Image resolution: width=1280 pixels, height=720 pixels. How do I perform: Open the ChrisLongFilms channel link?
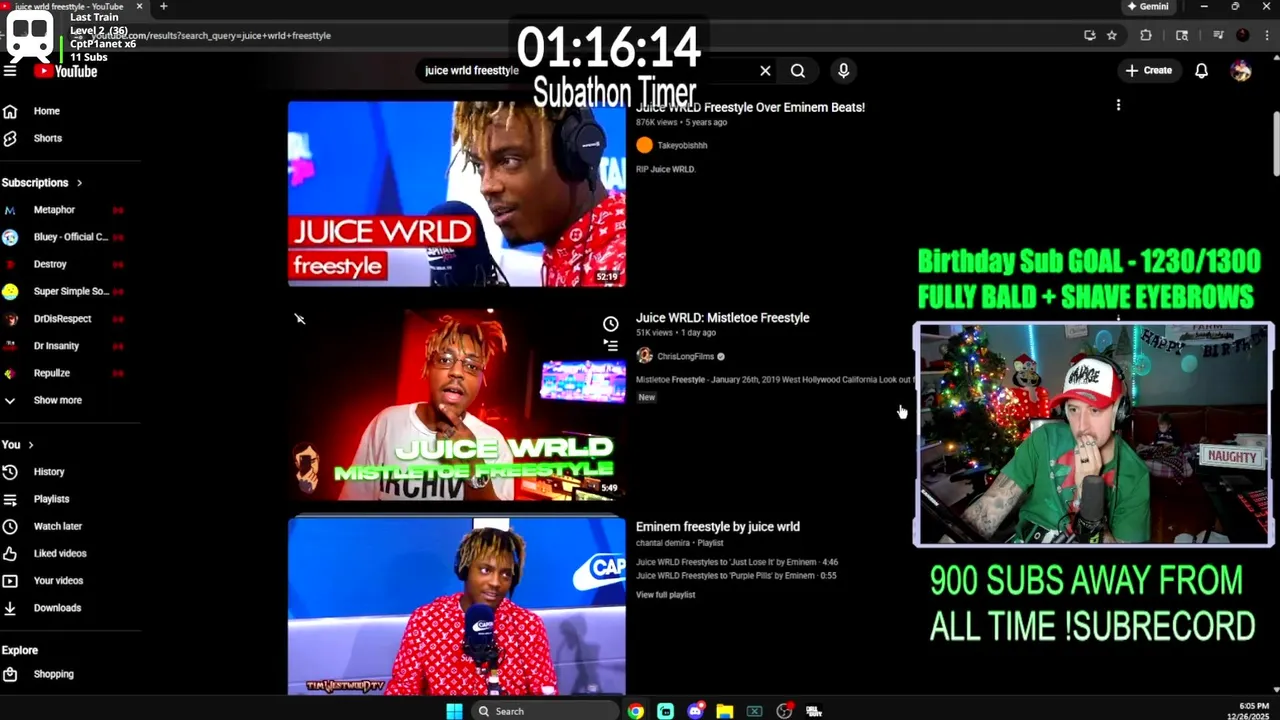click(x=685, y=357)
